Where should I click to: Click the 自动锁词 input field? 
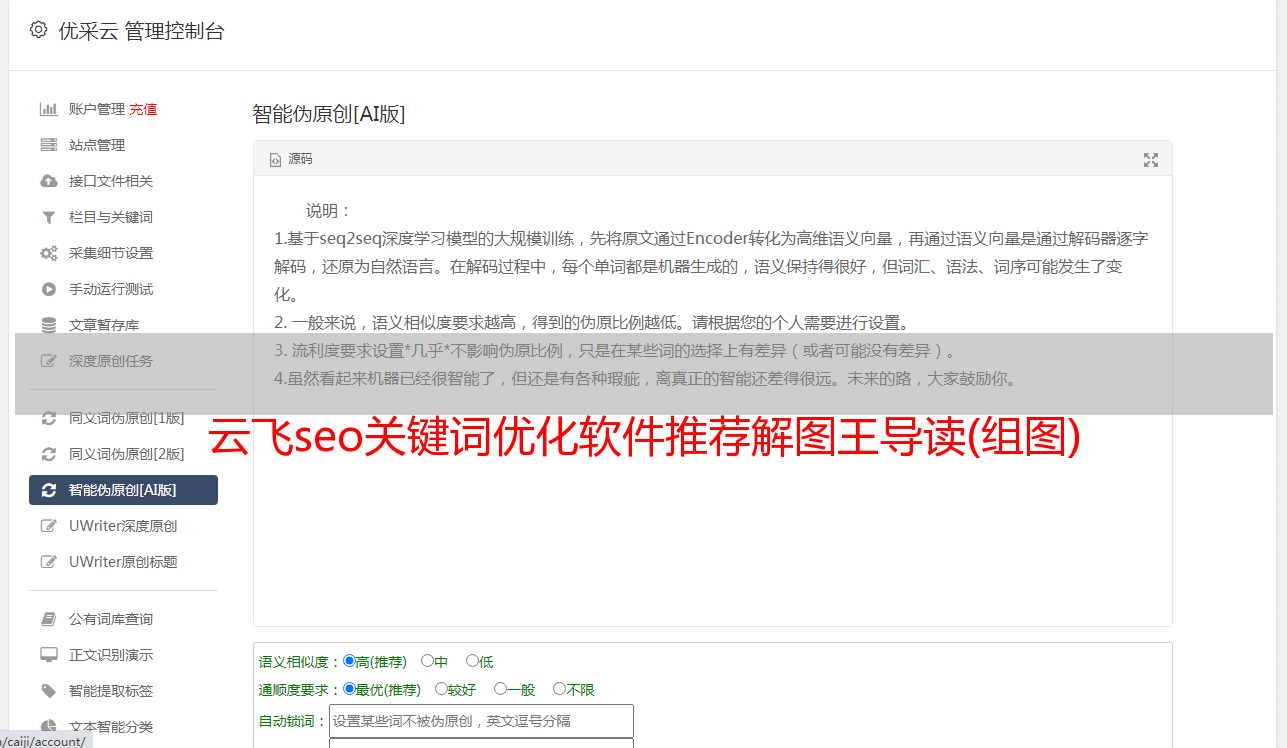tap(481, 721)
